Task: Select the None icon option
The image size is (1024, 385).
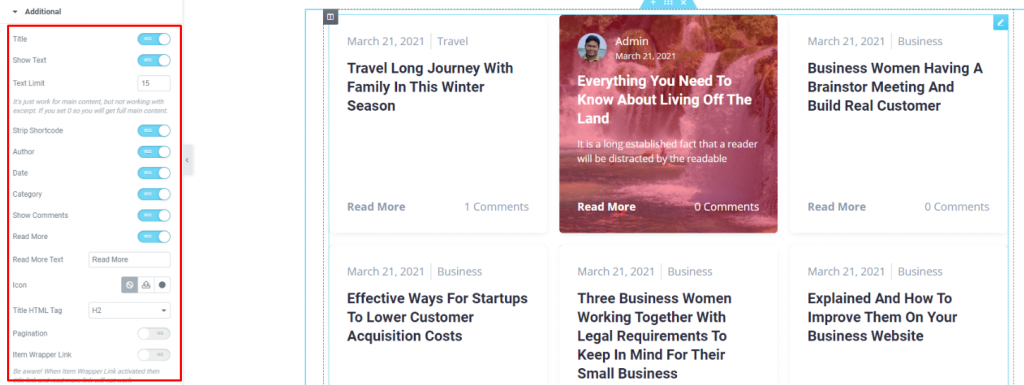Action: pyautogui.click(x=129, y=285)
